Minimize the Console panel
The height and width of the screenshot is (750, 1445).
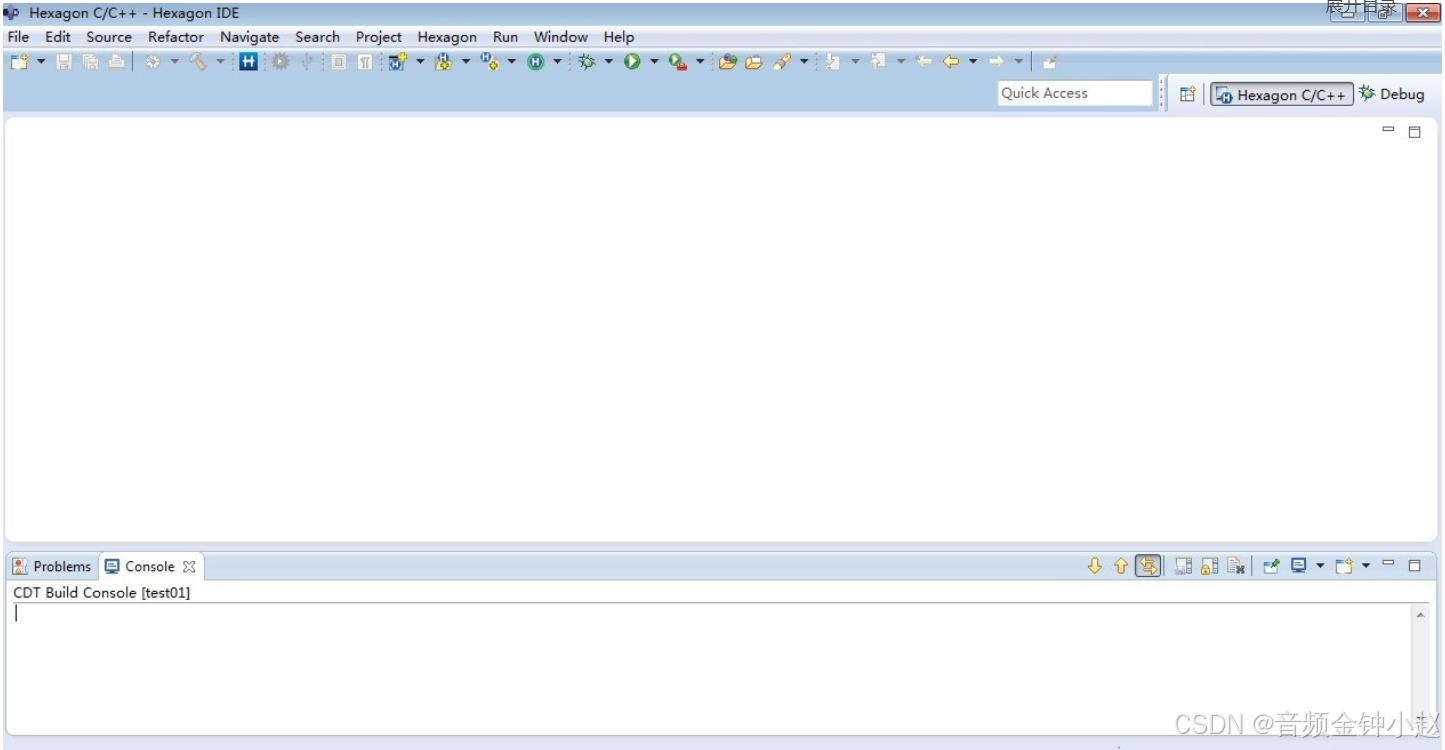[1388, 563]
